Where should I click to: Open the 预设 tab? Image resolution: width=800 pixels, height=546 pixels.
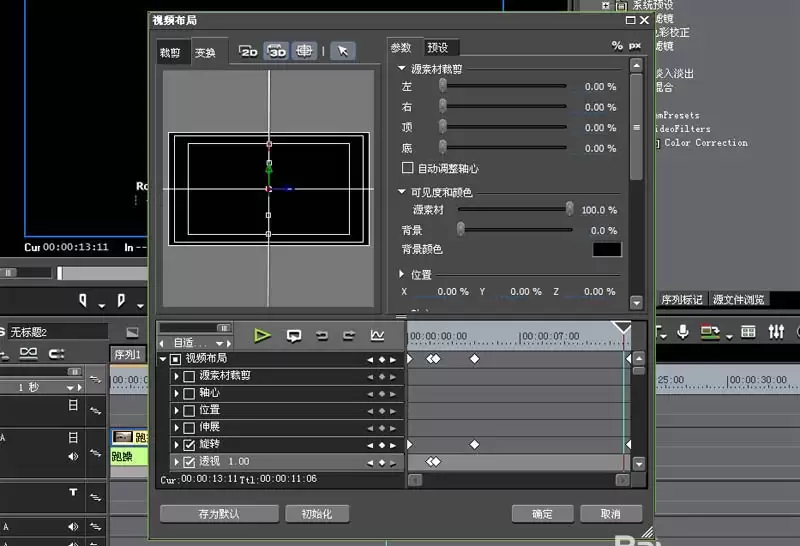(x=438, y=48)
